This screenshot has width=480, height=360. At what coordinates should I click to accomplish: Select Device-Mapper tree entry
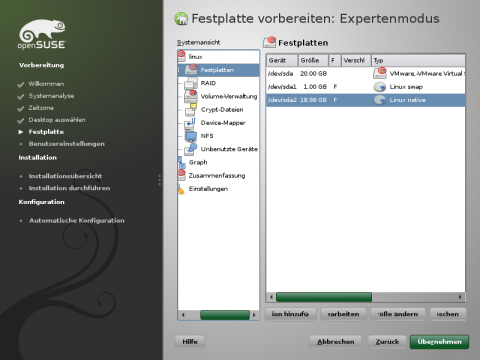pos(223,123)
